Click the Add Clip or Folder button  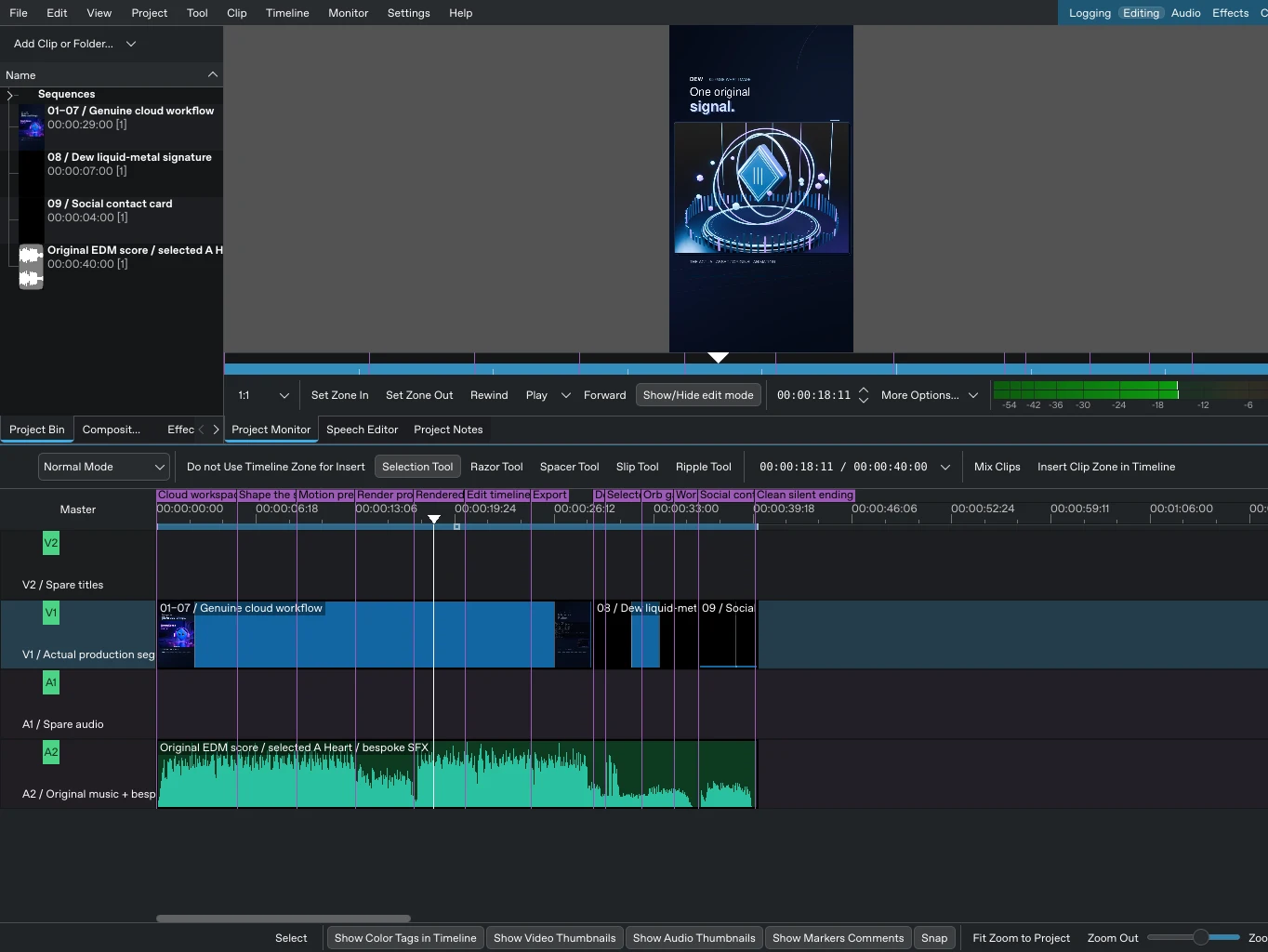pos(63,44)
